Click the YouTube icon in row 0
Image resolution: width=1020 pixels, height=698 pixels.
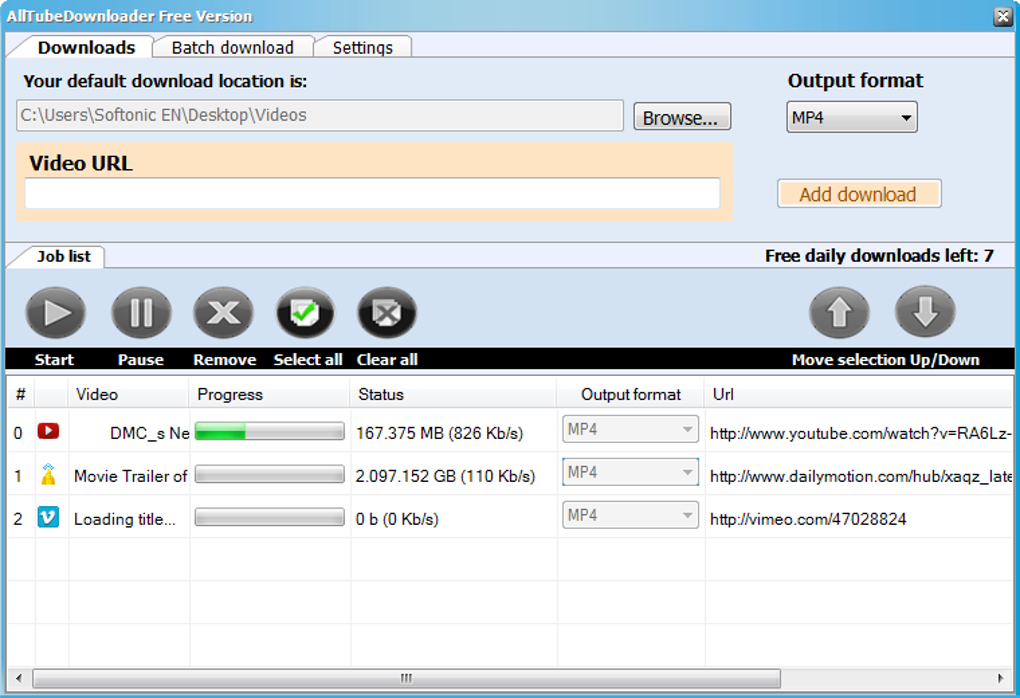point(48,431)
